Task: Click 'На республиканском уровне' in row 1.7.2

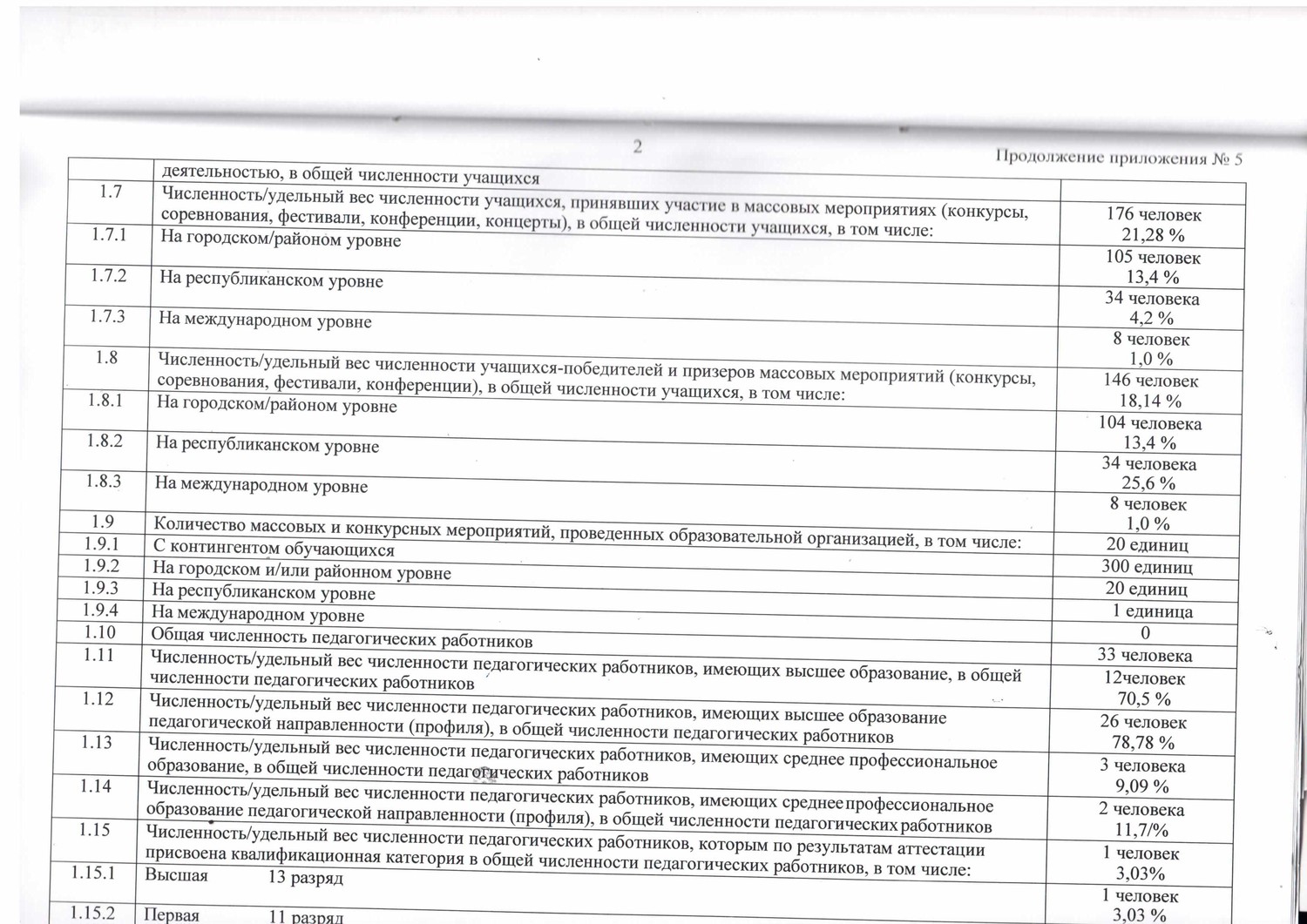Action: point(271,280)
